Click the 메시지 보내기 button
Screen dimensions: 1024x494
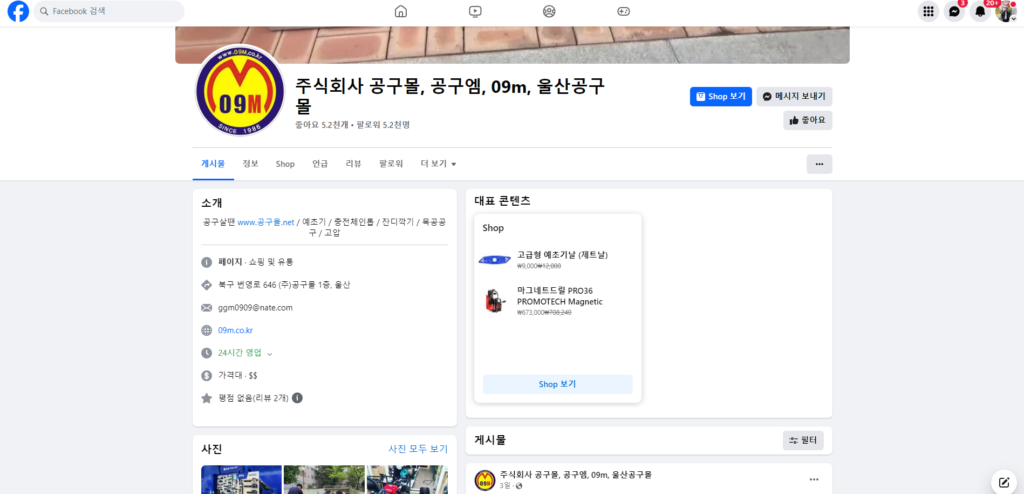tap(794, 97)
